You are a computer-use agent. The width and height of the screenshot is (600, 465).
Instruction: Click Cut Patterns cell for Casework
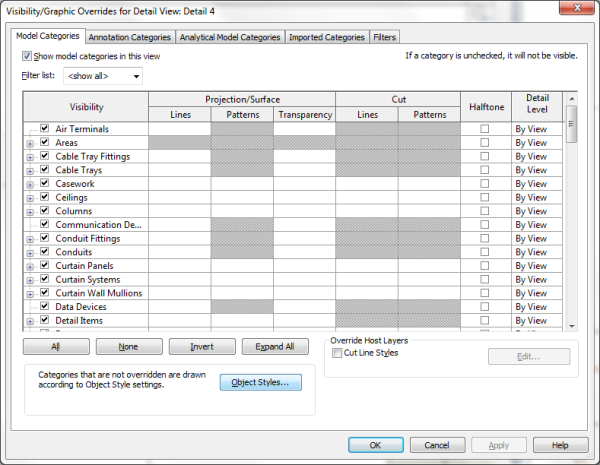click(429, 183)
